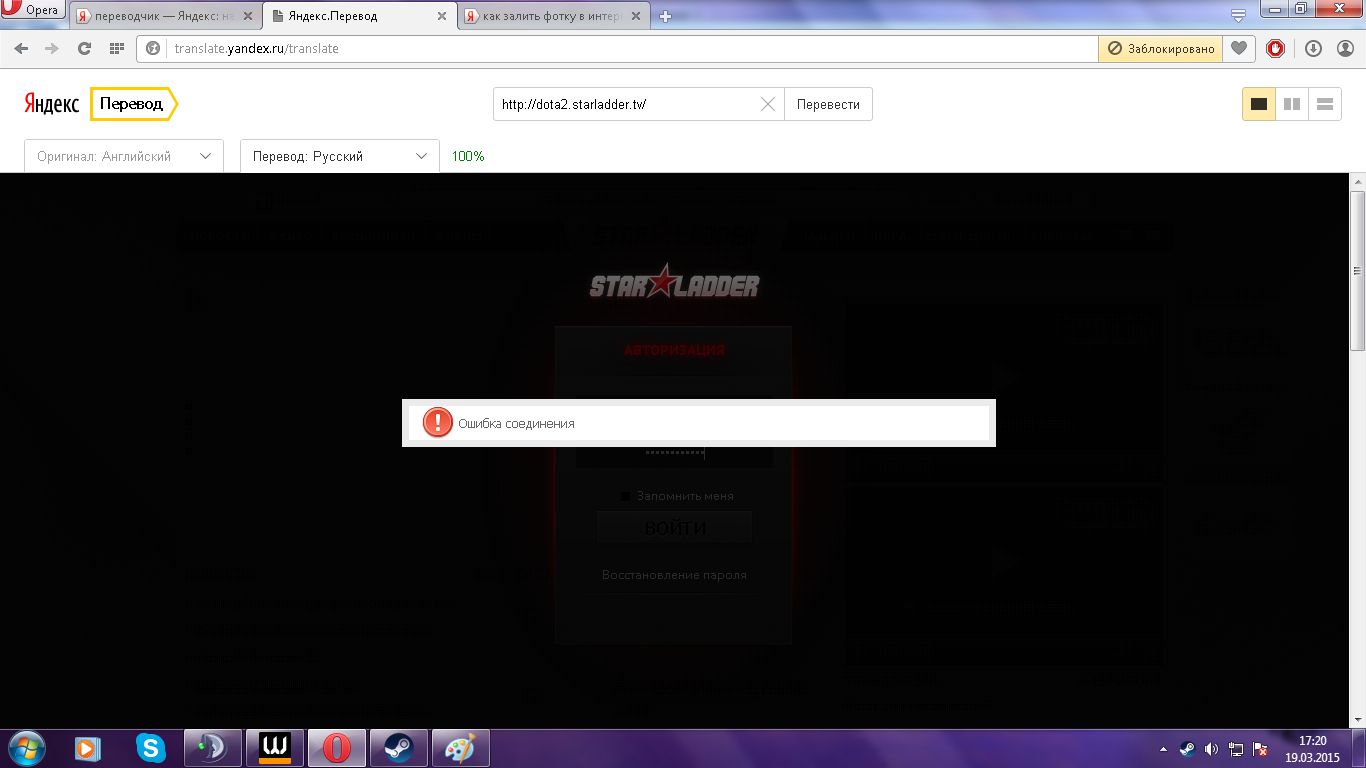
Task: Open the media player taskbar icon
Action: 89,748
